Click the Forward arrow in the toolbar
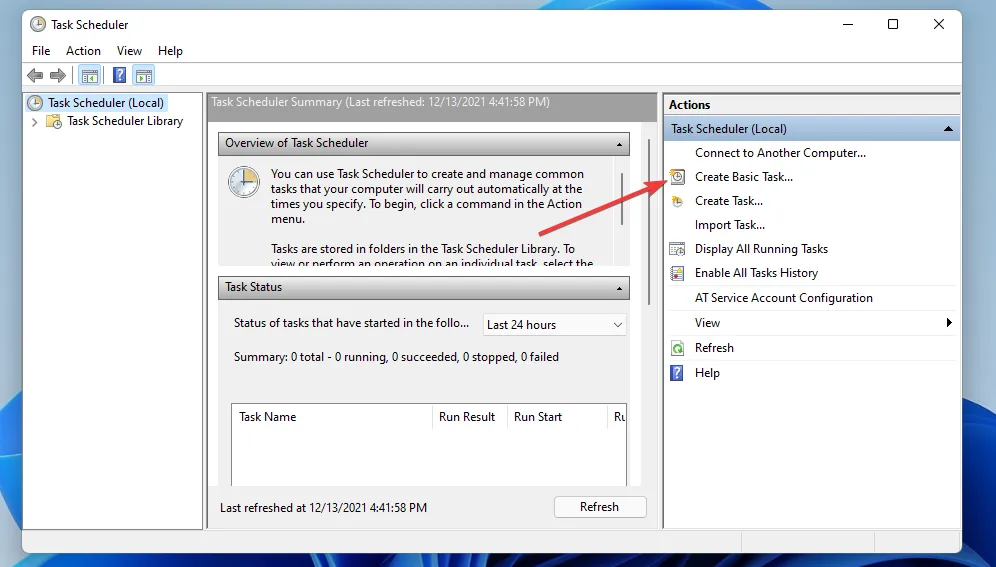Screen dimensions: 996x567 click(x=58, y=76)
